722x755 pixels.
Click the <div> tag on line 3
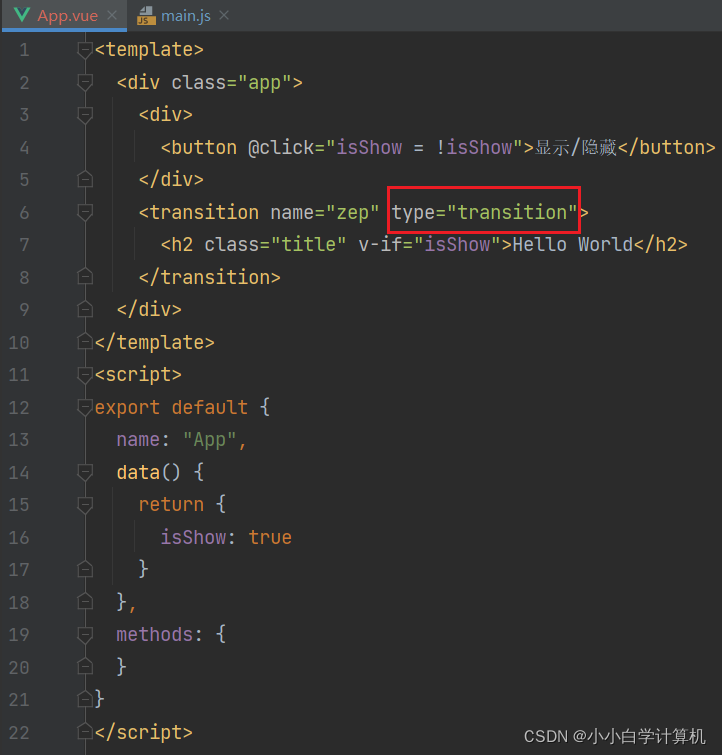pyautogui.click(x=166, y=115)
